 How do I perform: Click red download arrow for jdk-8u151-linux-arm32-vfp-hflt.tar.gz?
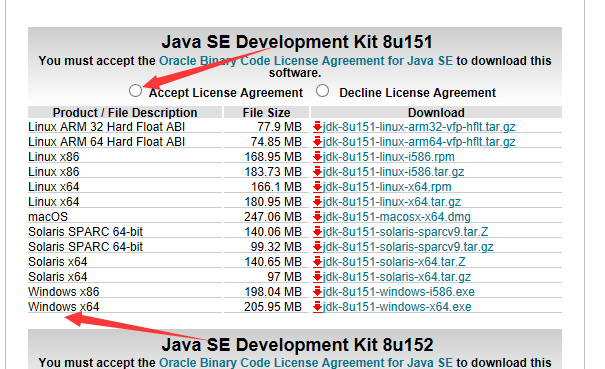click(318, 127)
